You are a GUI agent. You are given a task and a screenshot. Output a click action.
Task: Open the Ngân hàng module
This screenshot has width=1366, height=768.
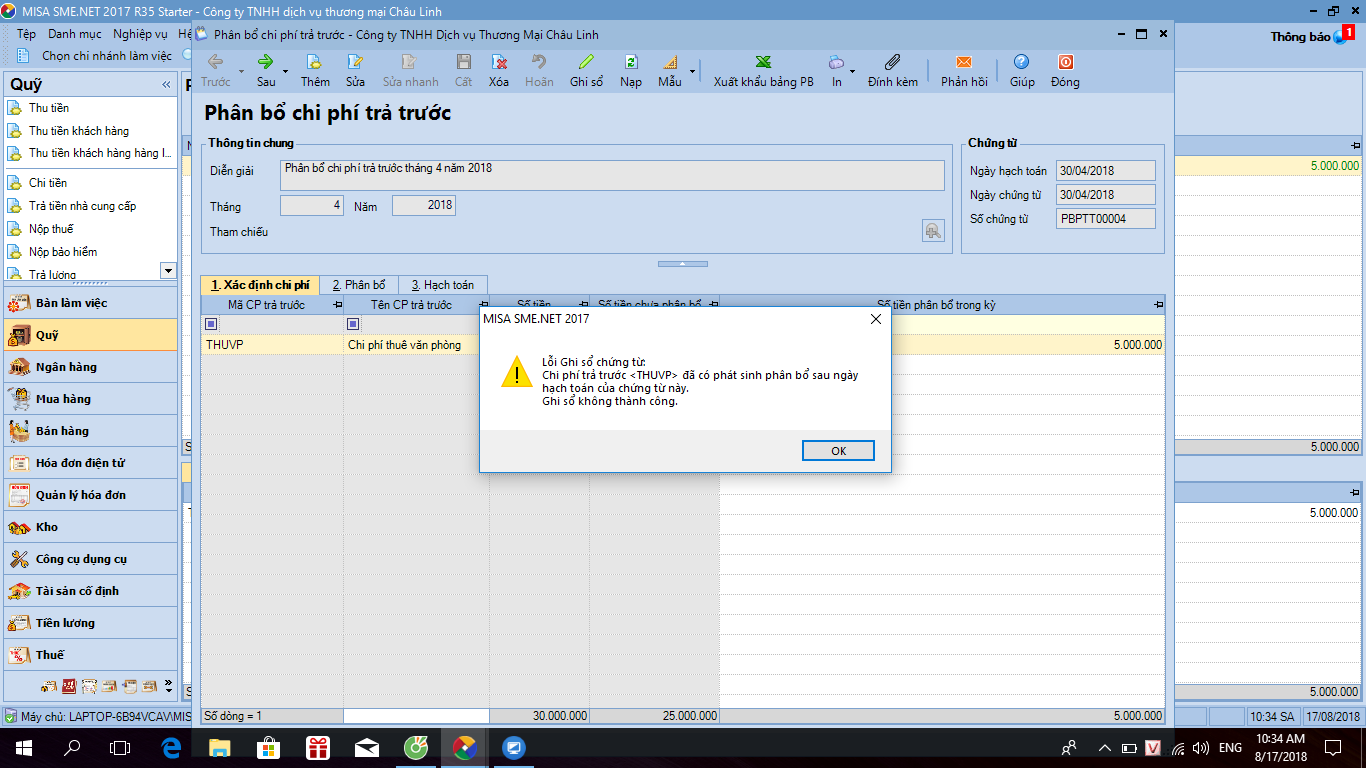click(90, 367)
